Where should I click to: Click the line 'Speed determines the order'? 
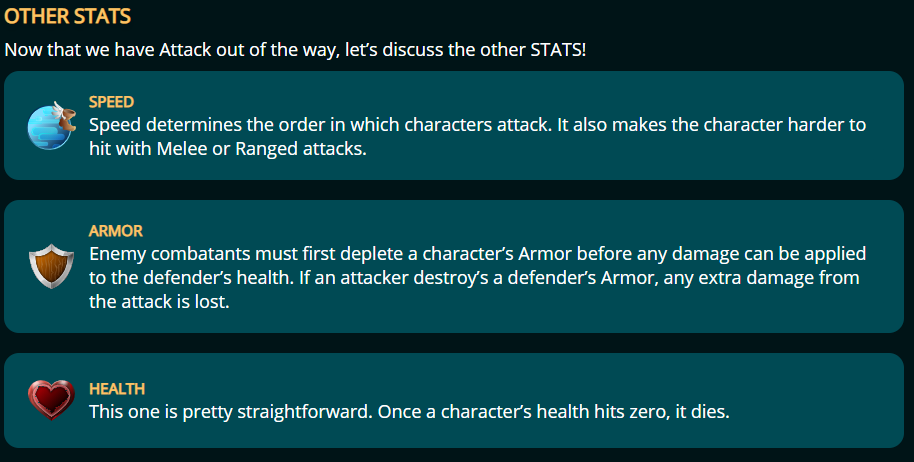coord(477,125)
